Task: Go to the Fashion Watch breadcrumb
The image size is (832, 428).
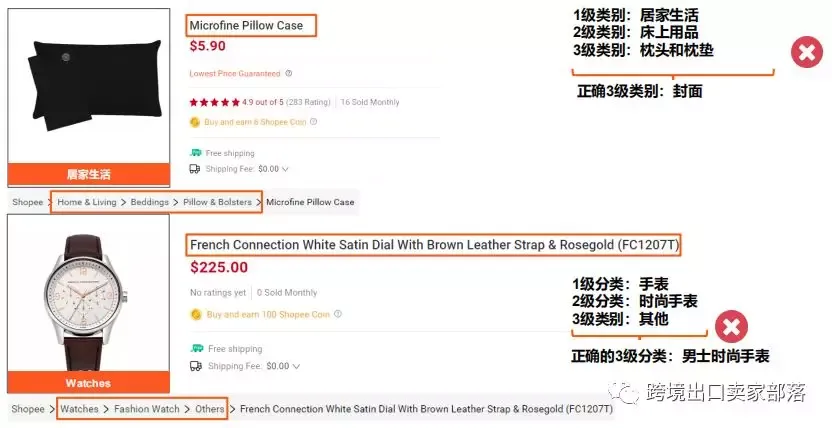Action: coord(147,409)
